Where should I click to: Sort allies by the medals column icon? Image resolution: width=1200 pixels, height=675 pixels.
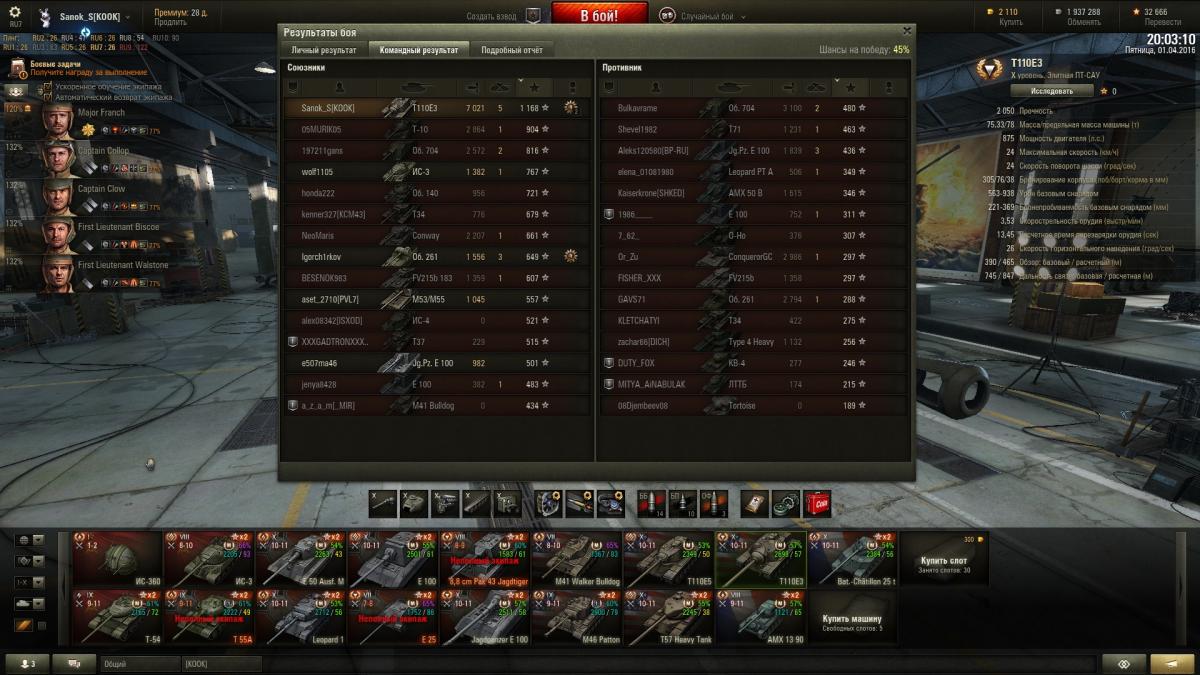[571, 87]
